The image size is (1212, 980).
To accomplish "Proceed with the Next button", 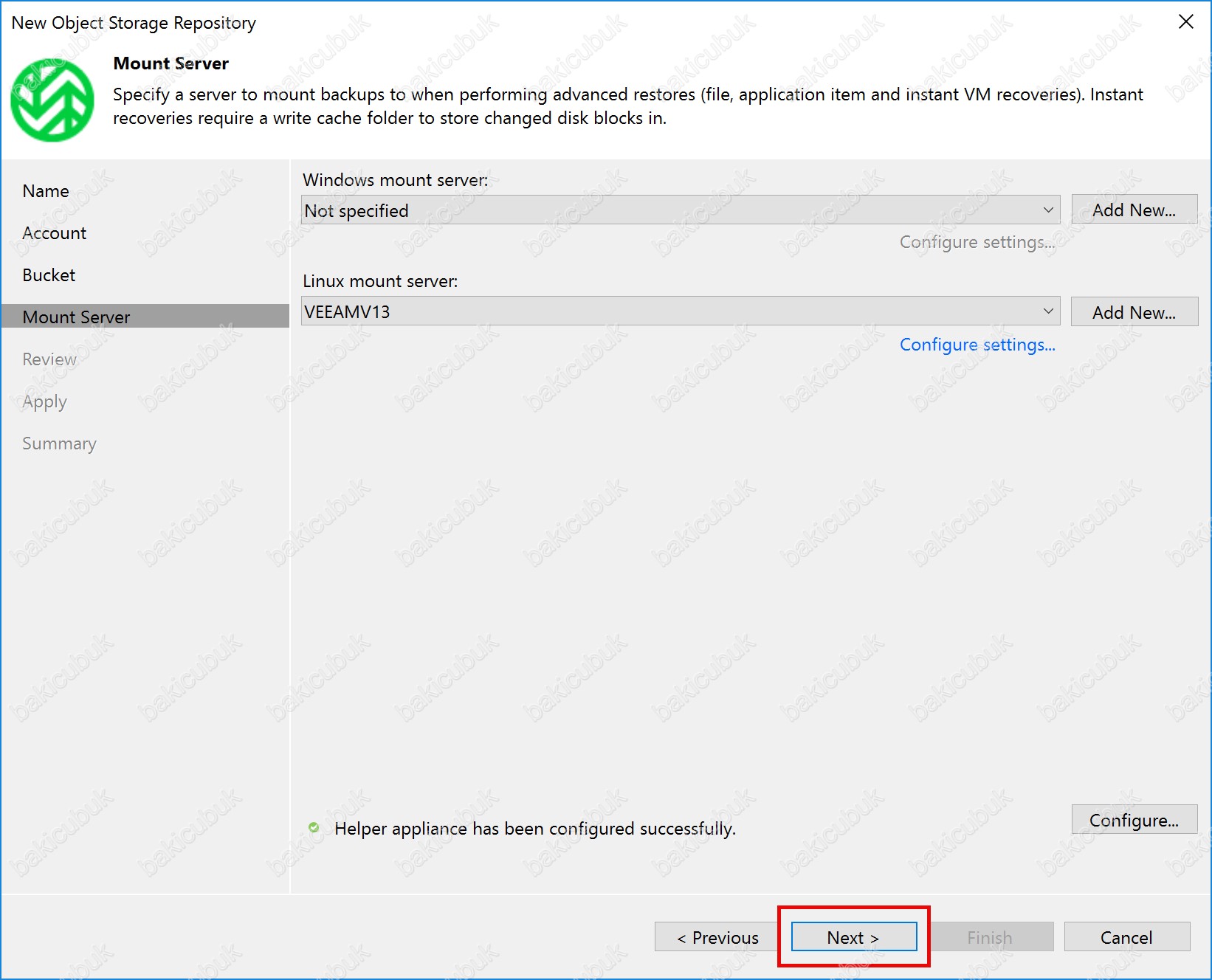I will tap(853, 937).
